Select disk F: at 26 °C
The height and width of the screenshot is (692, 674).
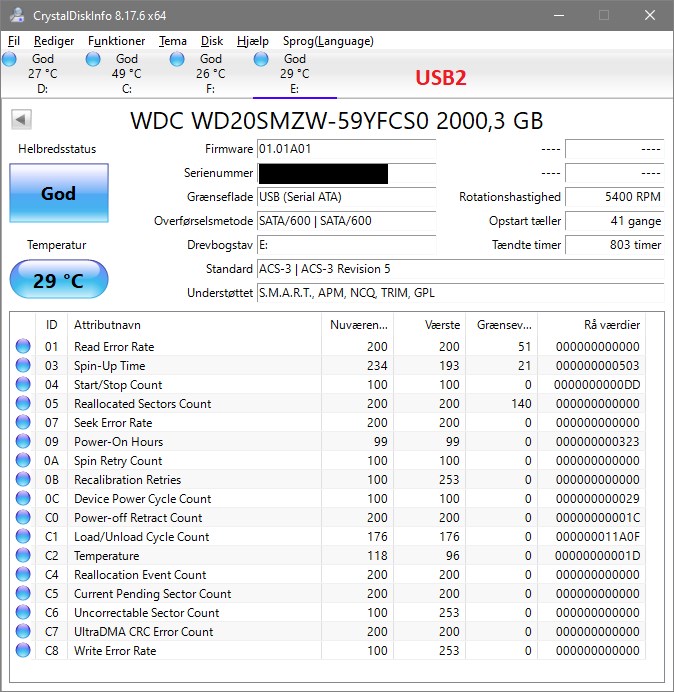(x=211, y=73)
